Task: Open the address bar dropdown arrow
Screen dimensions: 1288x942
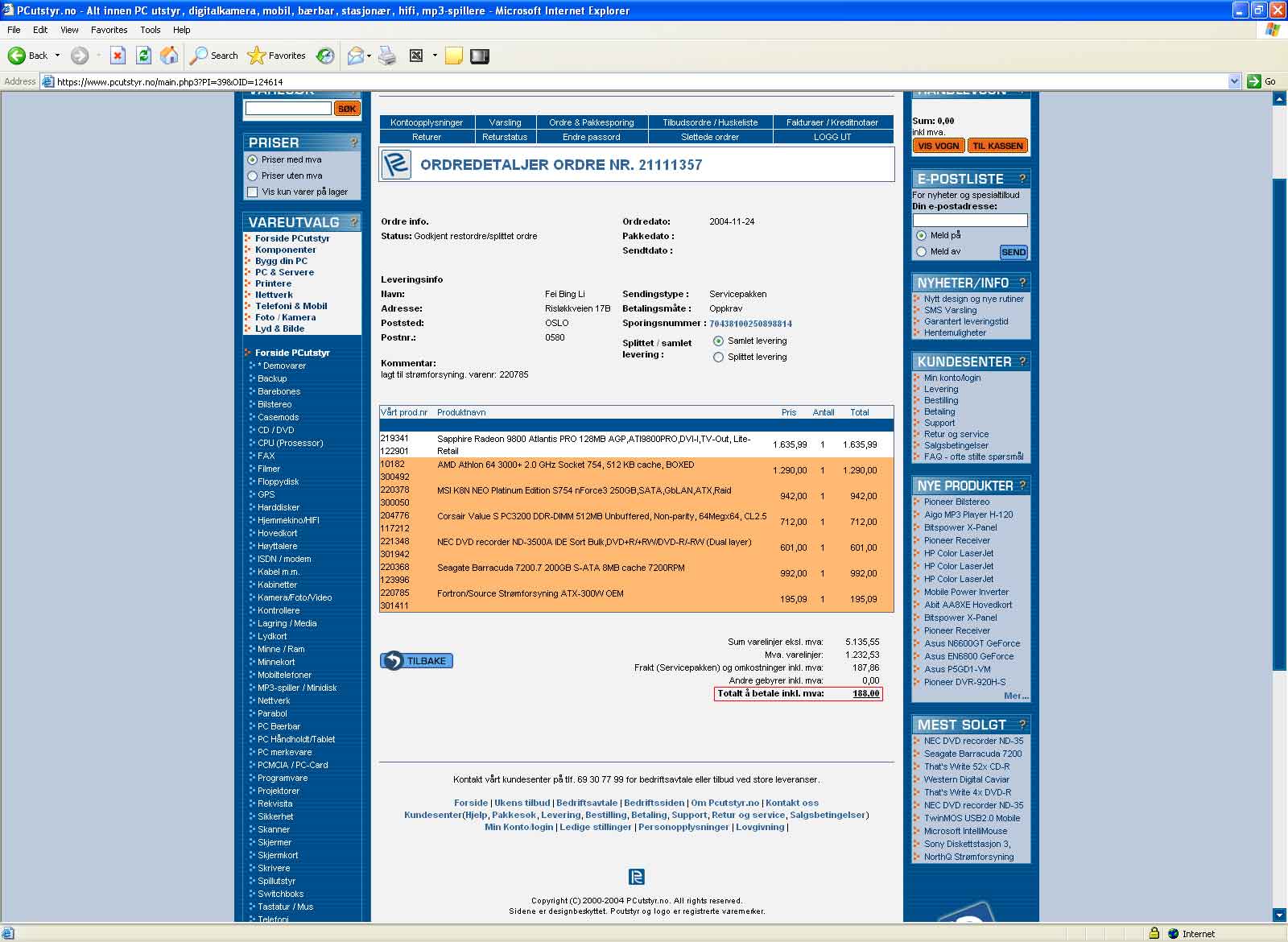Action: [x=1234, y=81]
